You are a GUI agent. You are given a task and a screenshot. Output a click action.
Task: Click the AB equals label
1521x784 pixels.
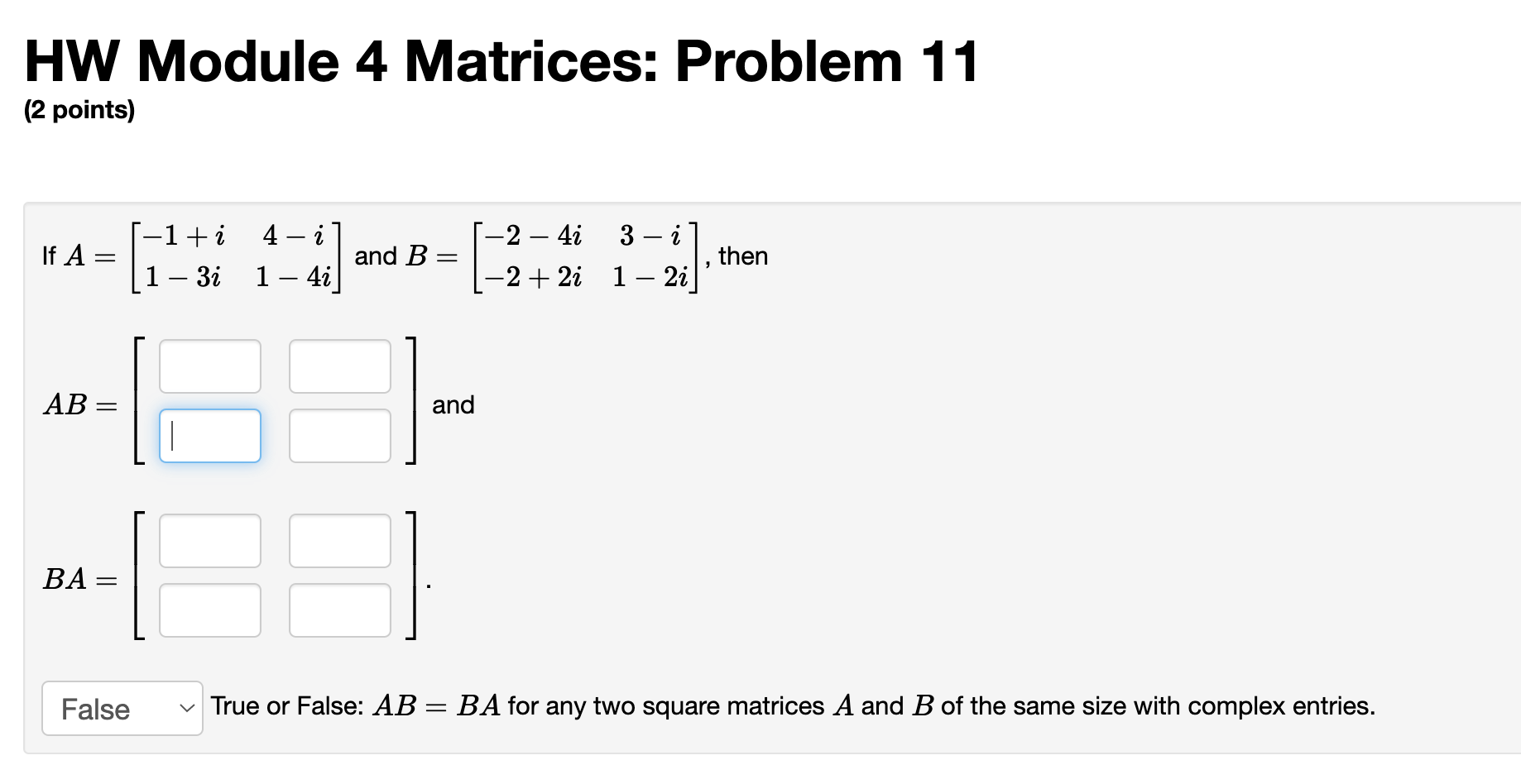click(x=78, y=405)
